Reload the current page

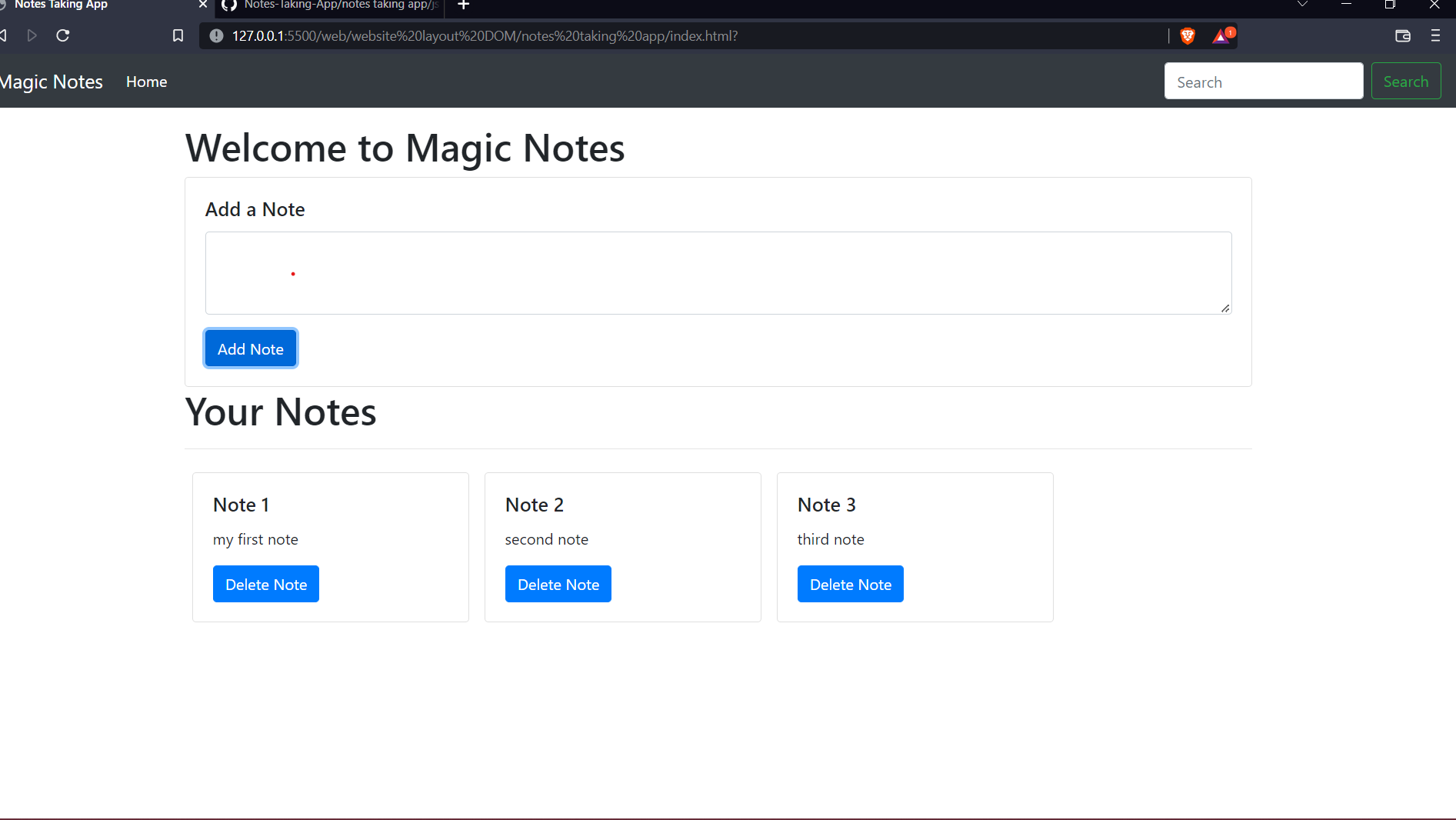tap(62, 35)
